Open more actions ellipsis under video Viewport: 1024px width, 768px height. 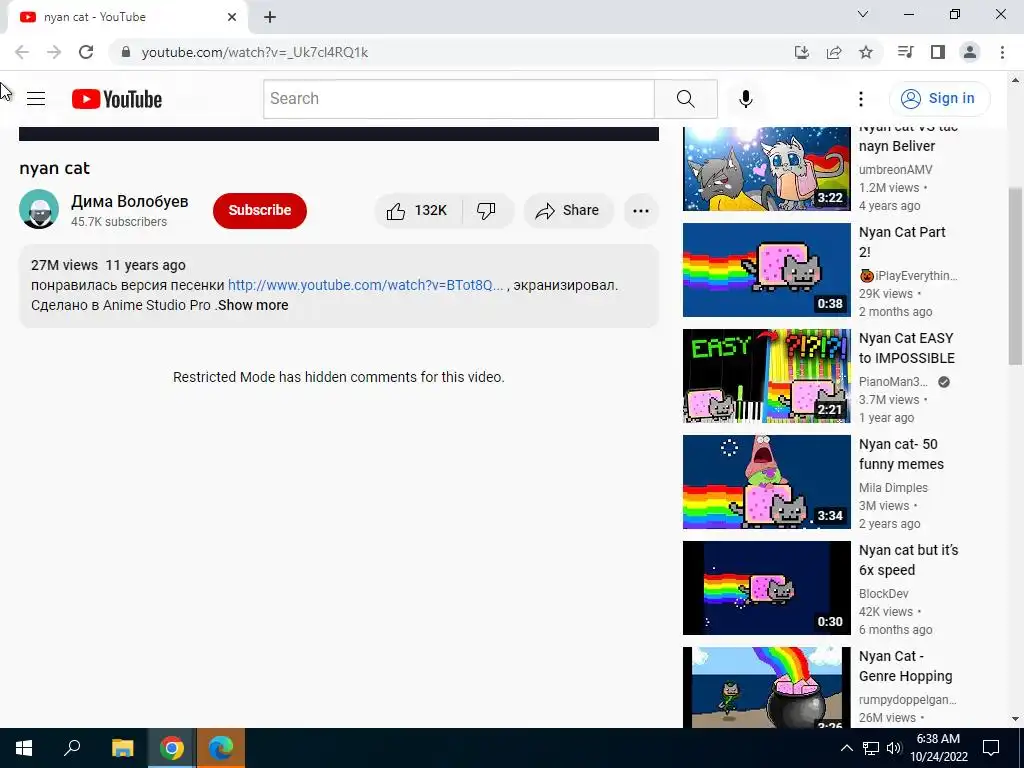(x=641, y=210)
